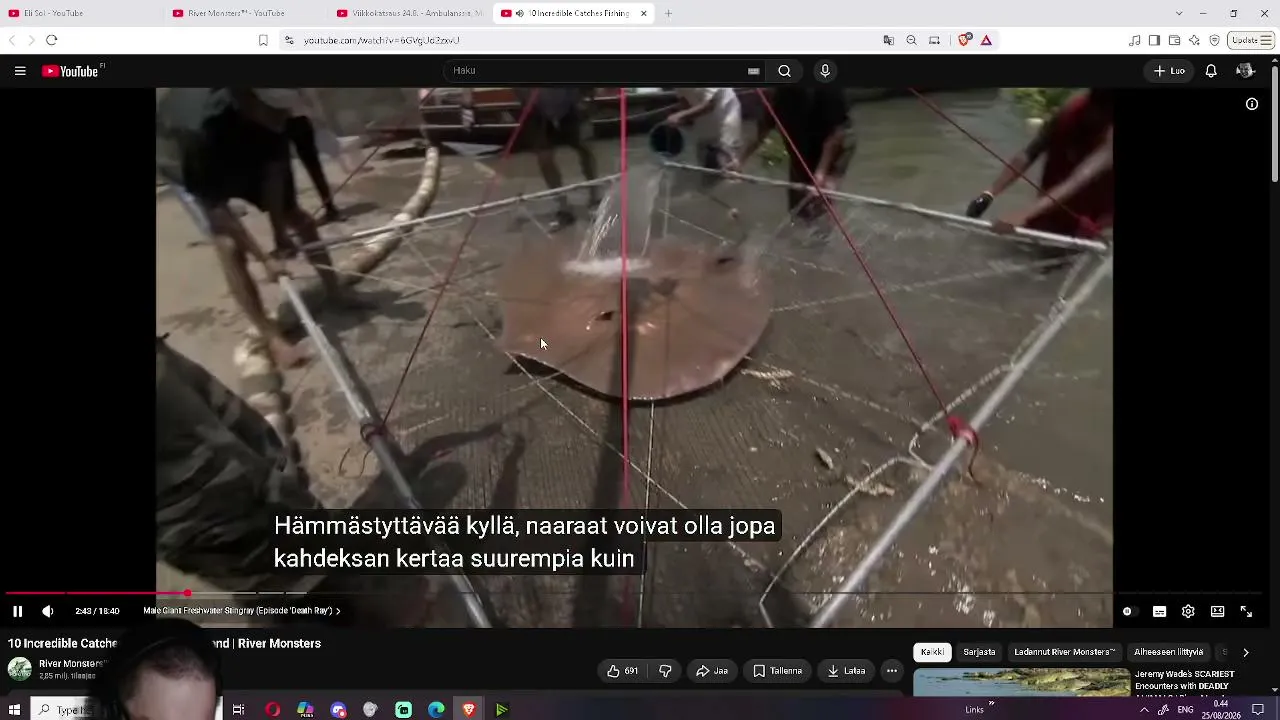The width and height of the screenshot is (1280, 720).
Task: Show next filter chips with the arrow
Action: tap(1245, 652)
